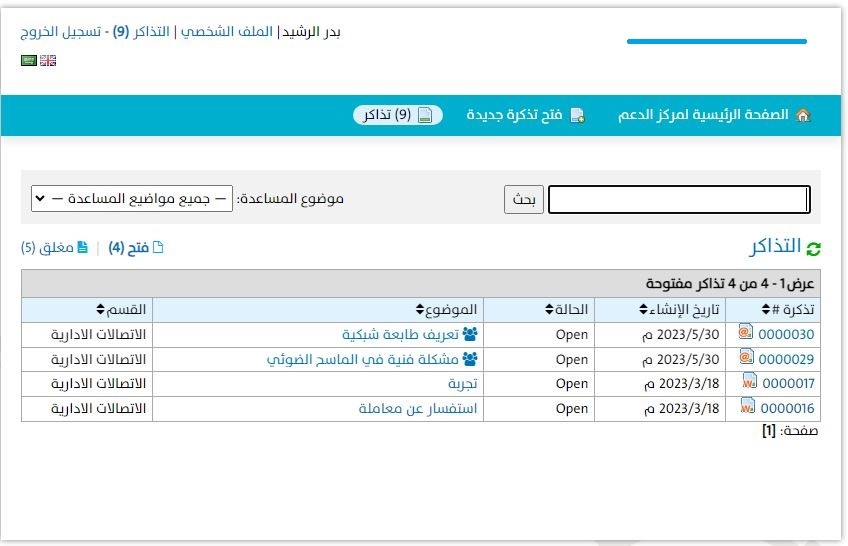Click the email source icon for ticket 0000029
The height and width of the screenshot is (546, 848).
coord(746,356)
